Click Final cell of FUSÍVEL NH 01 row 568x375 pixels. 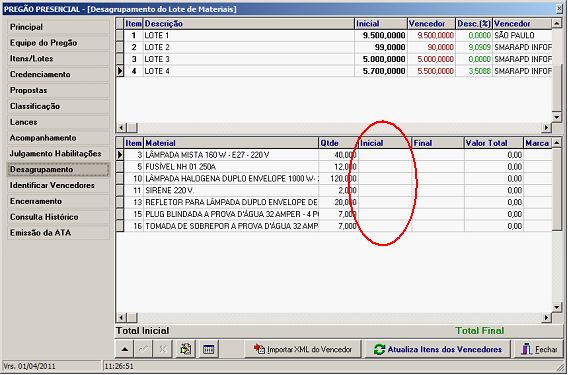click(438, 167)
